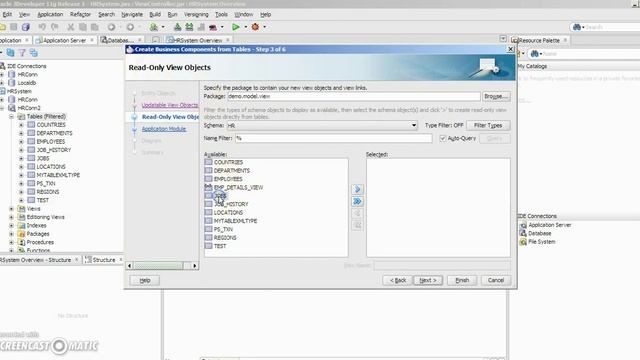Select DEPARTMENTS in the Available list
This screenshot has width=640, height=360.
point(231,171)
